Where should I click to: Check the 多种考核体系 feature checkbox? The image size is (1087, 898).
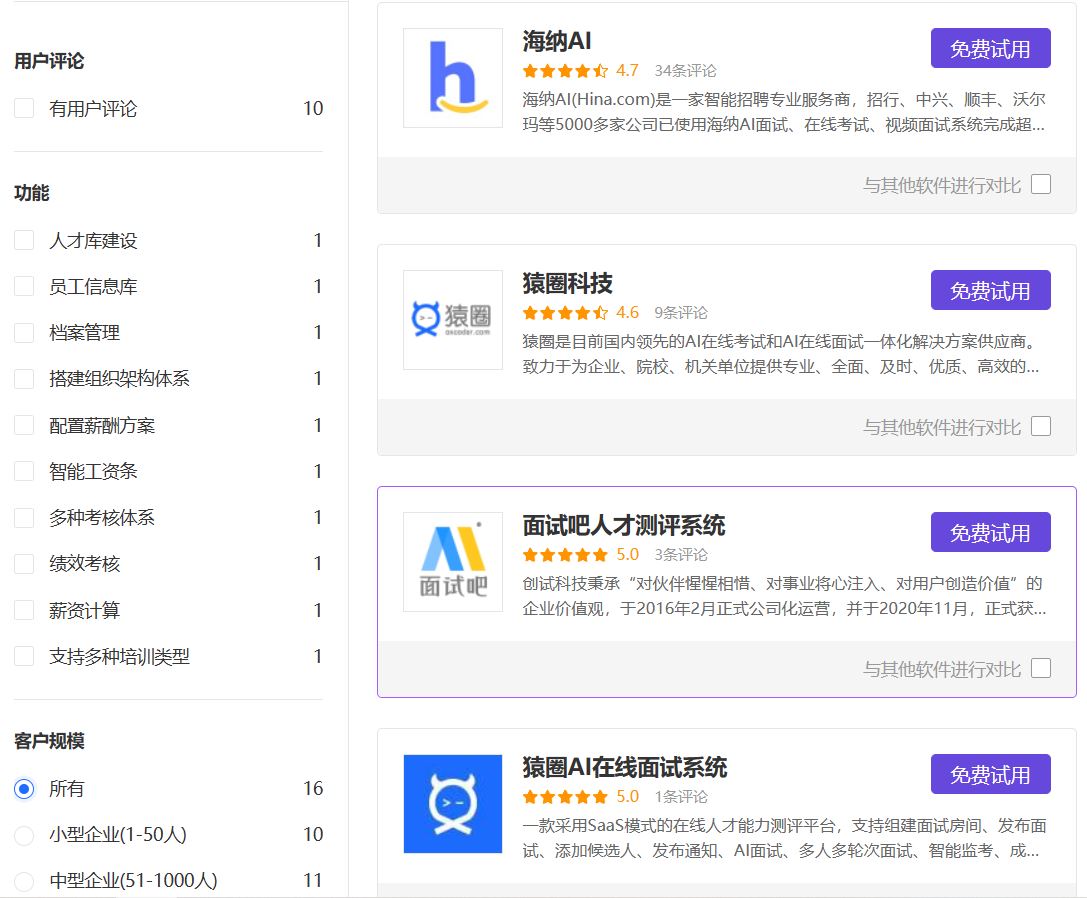24,517
